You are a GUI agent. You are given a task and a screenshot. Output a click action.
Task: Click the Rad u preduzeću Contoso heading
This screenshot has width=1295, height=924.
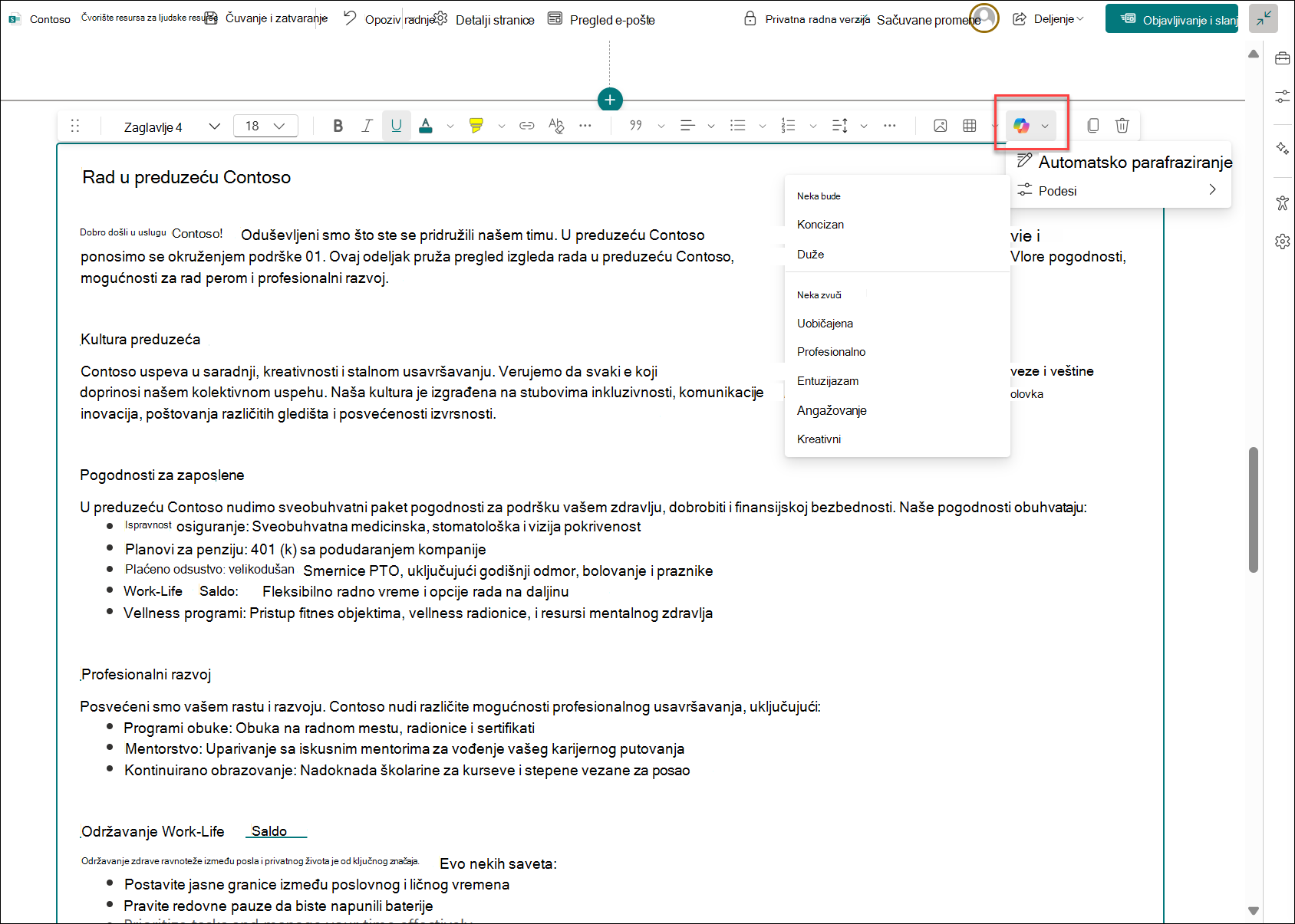(x=186, y=177)
